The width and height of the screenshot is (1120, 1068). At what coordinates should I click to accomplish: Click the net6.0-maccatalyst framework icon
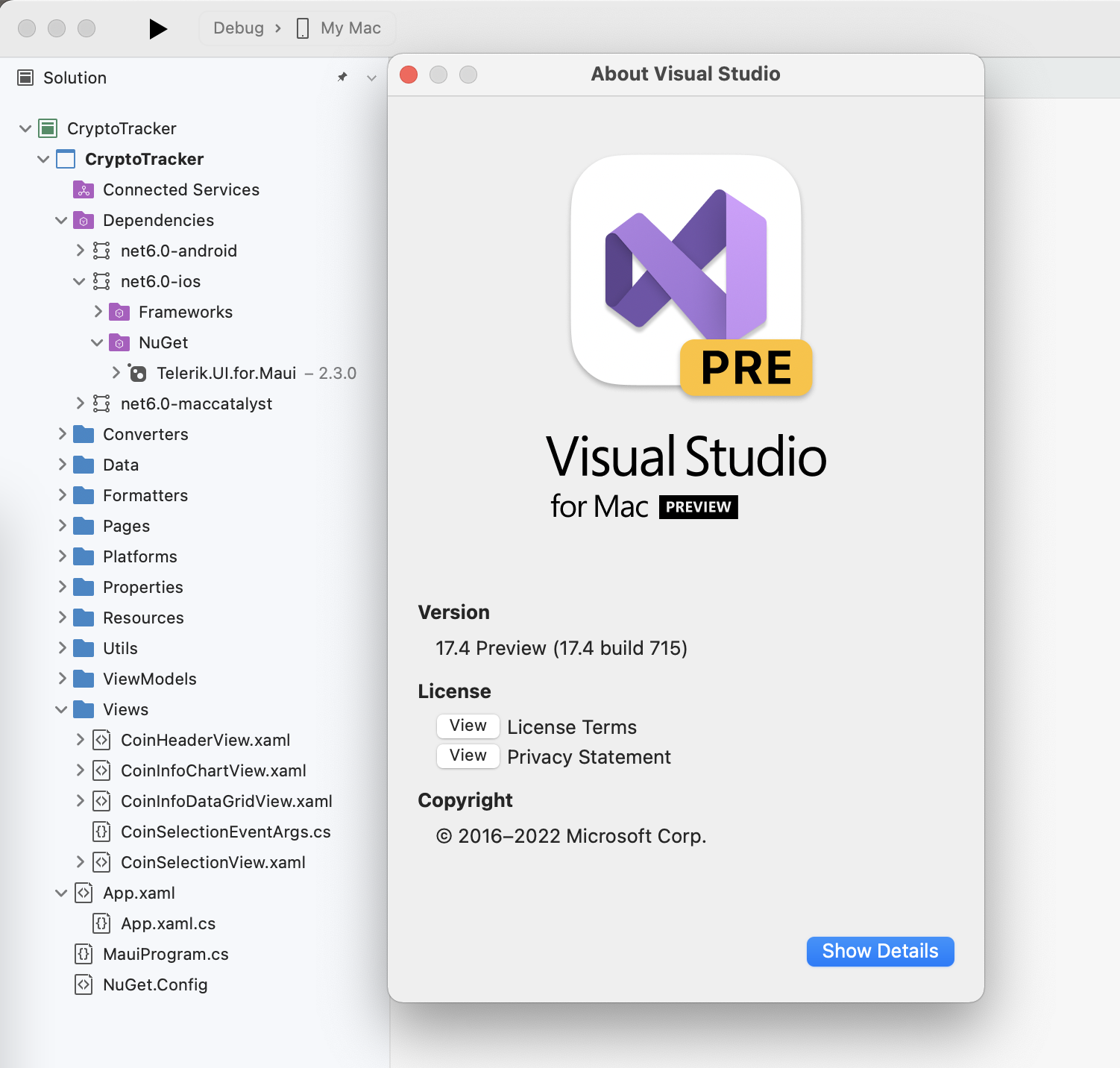tap(101, 403)
